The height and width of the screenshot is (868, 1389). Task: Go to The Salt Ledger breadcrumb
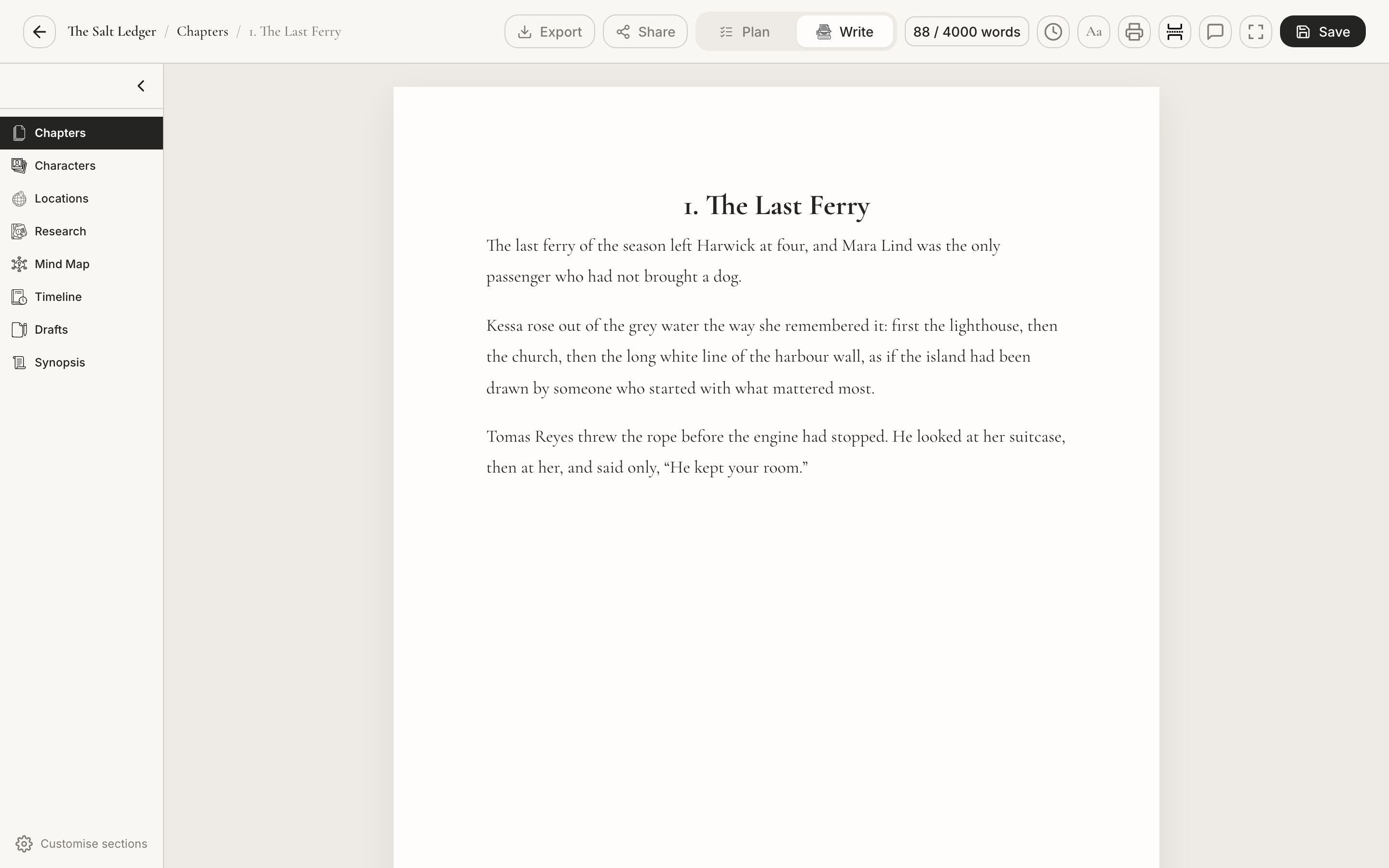coord(112,31)
